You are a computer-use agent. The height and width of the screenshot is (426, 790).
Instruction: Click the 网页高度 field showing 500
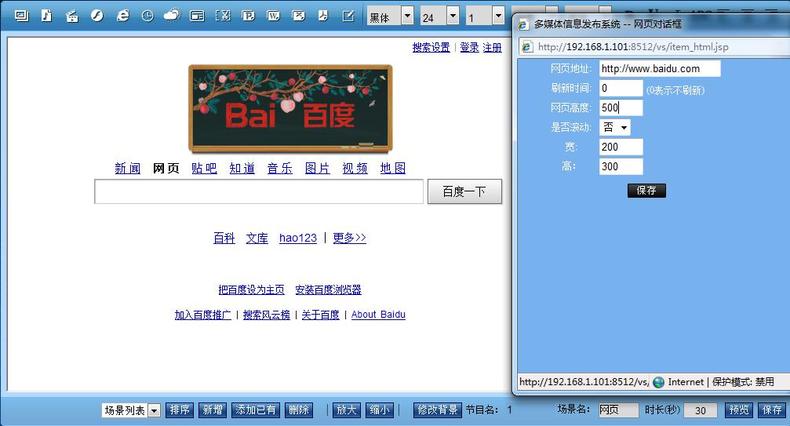point(621,108)
